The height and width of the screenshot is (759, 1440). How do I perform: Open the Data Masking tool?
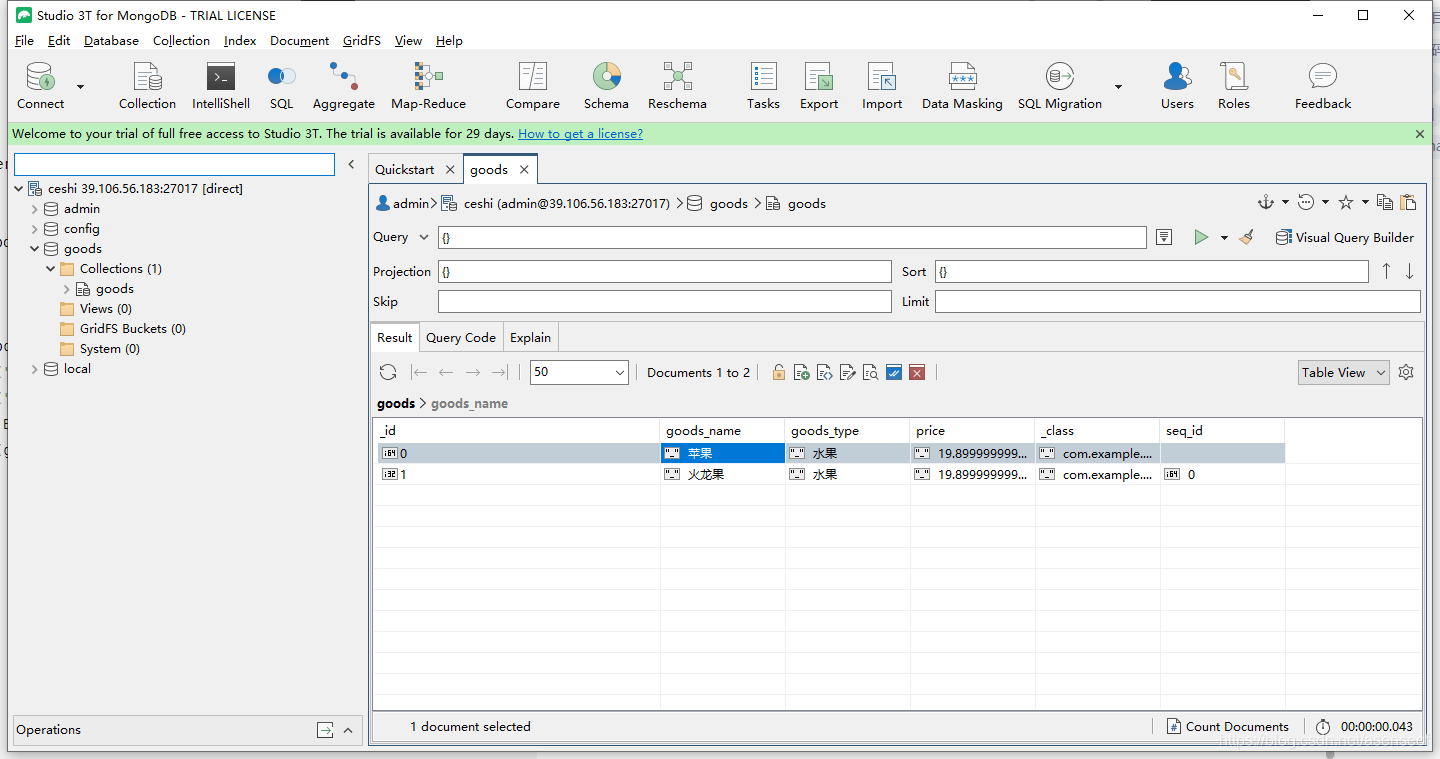(962, 86)
